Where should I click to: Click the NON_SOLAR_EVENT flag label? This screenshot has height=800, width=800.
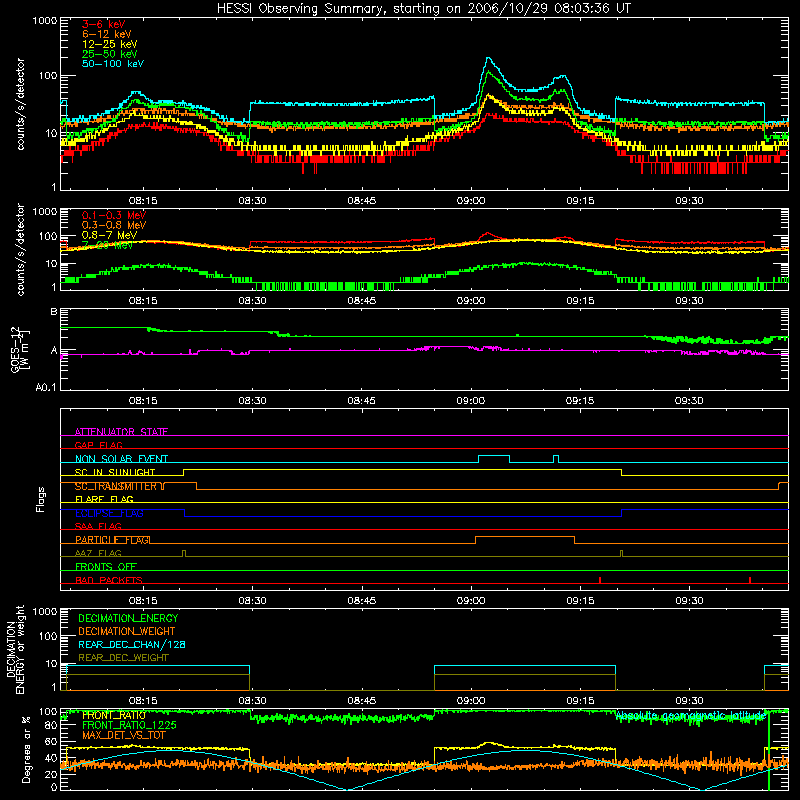pyautogui.click(x=121, y=459)
